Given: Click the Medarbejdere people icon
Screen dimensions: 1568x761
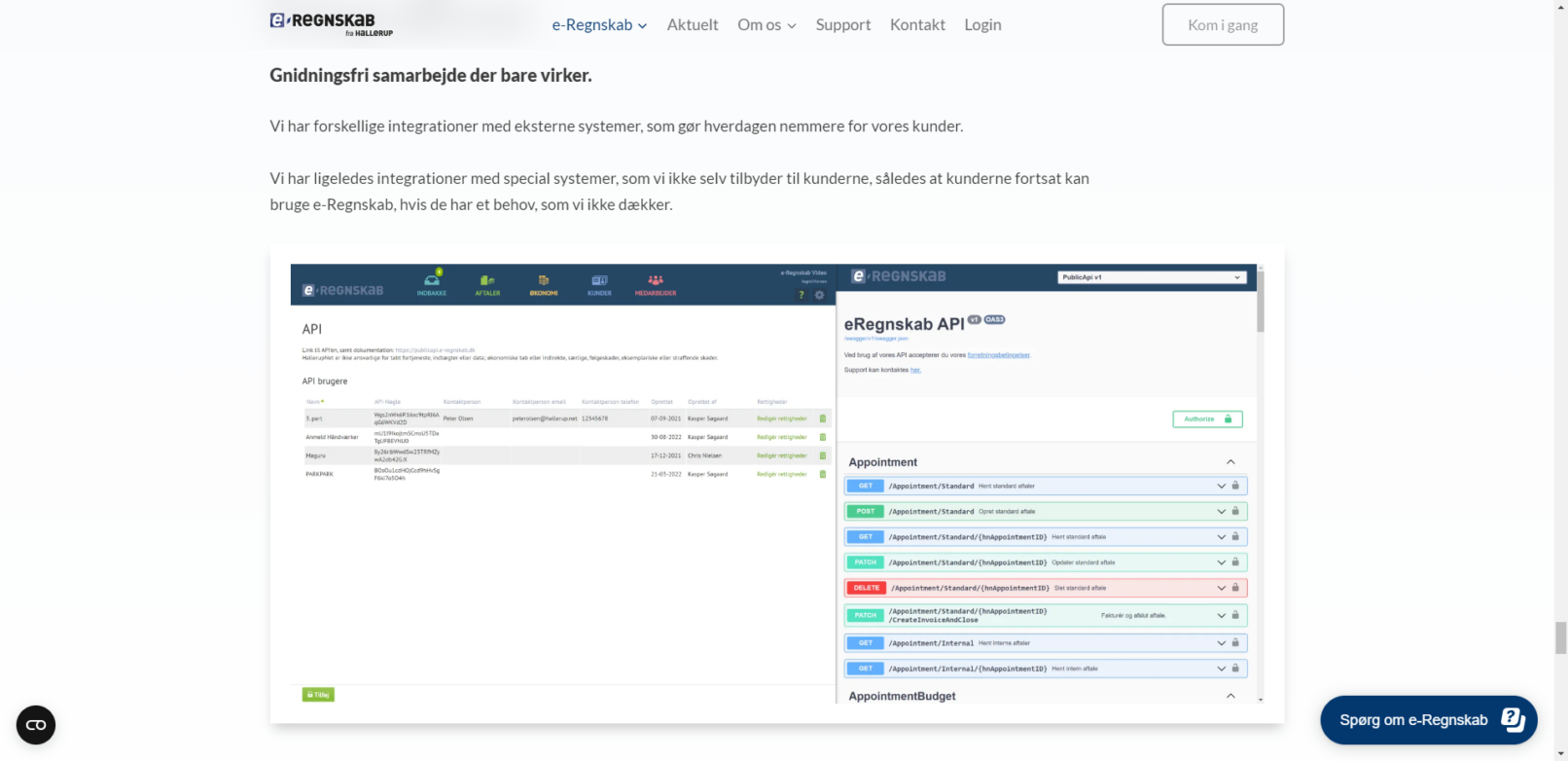Looking at the screenshot, I should tap(656, 281).
